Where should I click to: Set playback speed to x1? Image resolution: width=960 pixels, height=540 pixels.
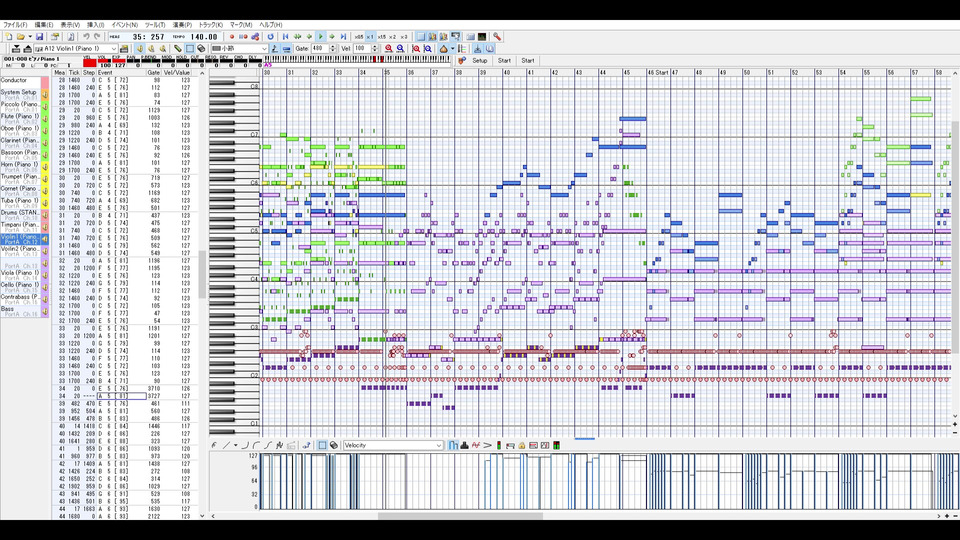370,37
